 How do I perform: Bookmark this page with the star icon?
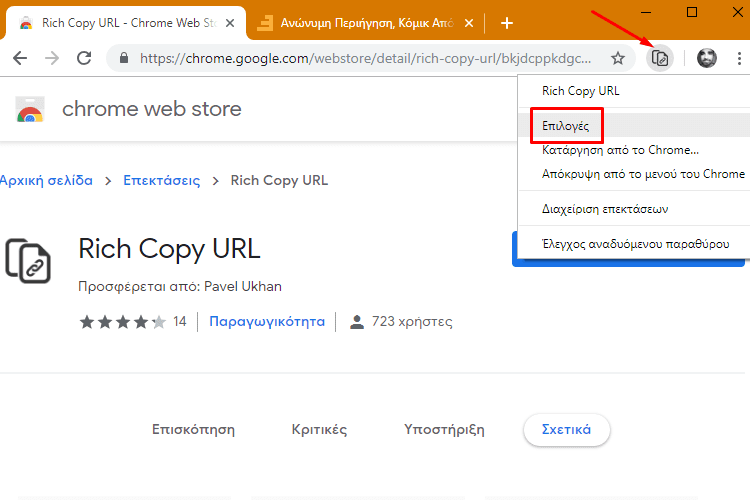click(618, 58)
